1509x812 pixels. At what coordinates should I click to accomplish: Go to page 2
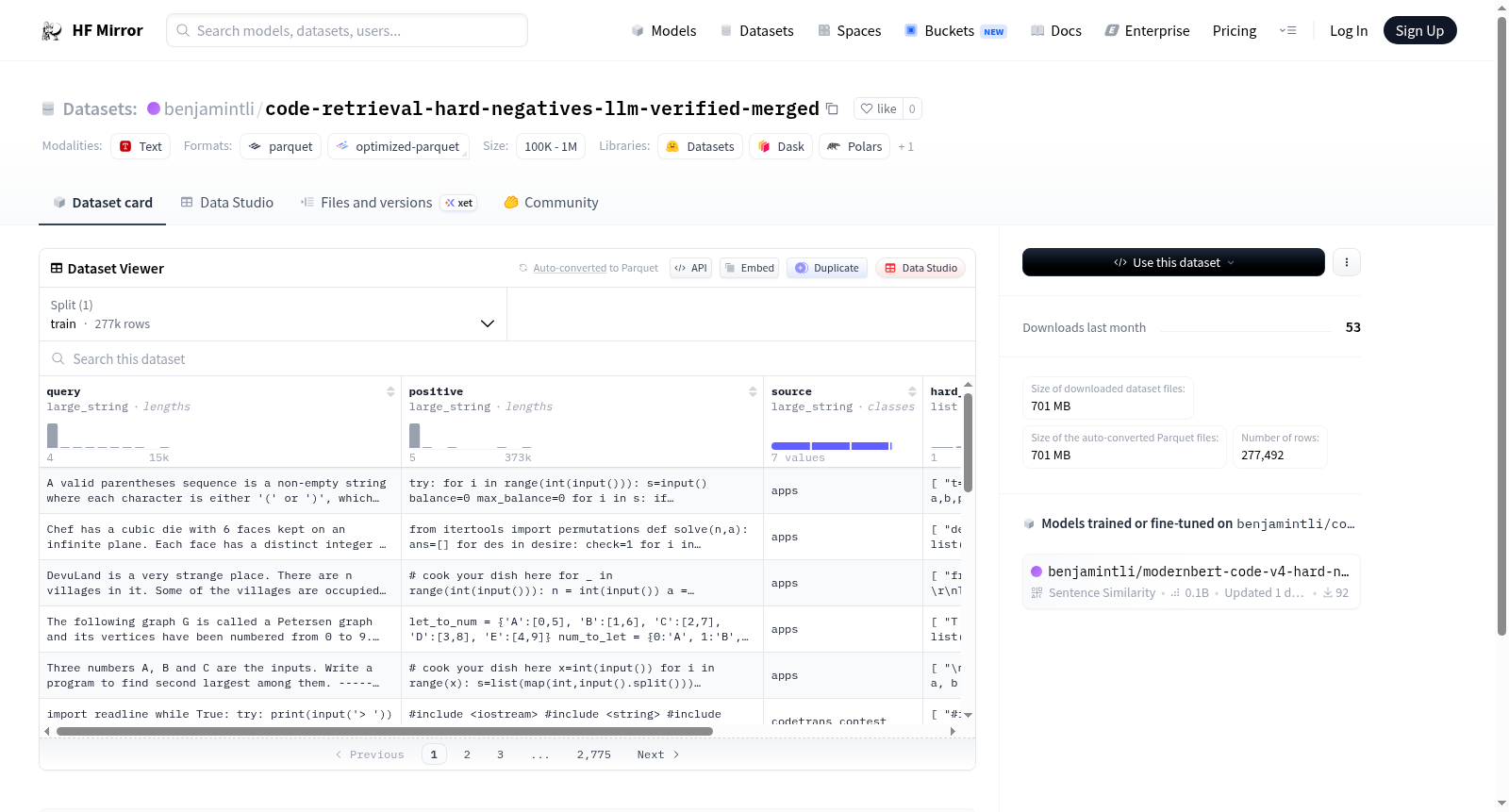(467, 754)
